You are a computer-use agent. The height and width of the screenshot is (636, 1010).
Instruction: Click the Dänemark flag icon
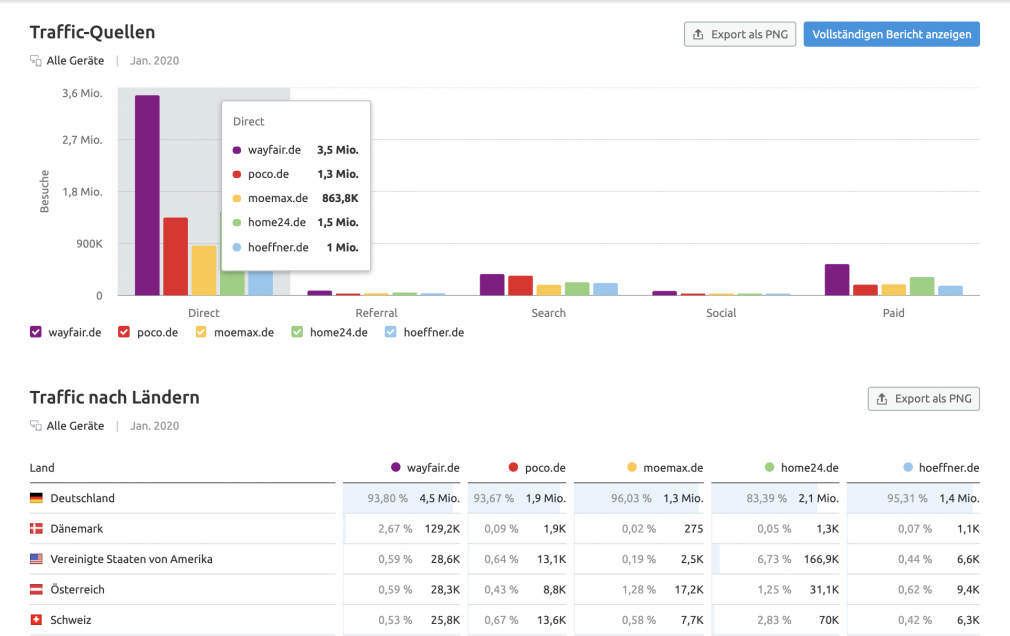pos(36,528)
